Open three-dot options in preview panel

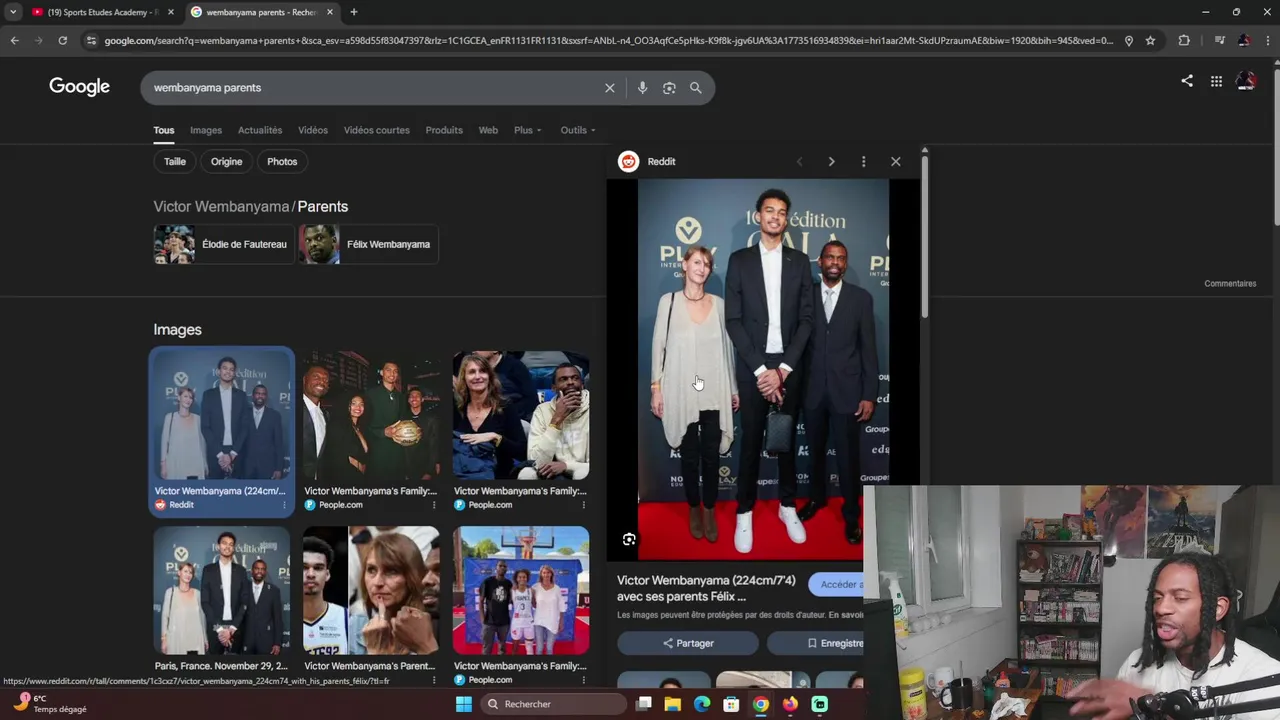[863, 161]
